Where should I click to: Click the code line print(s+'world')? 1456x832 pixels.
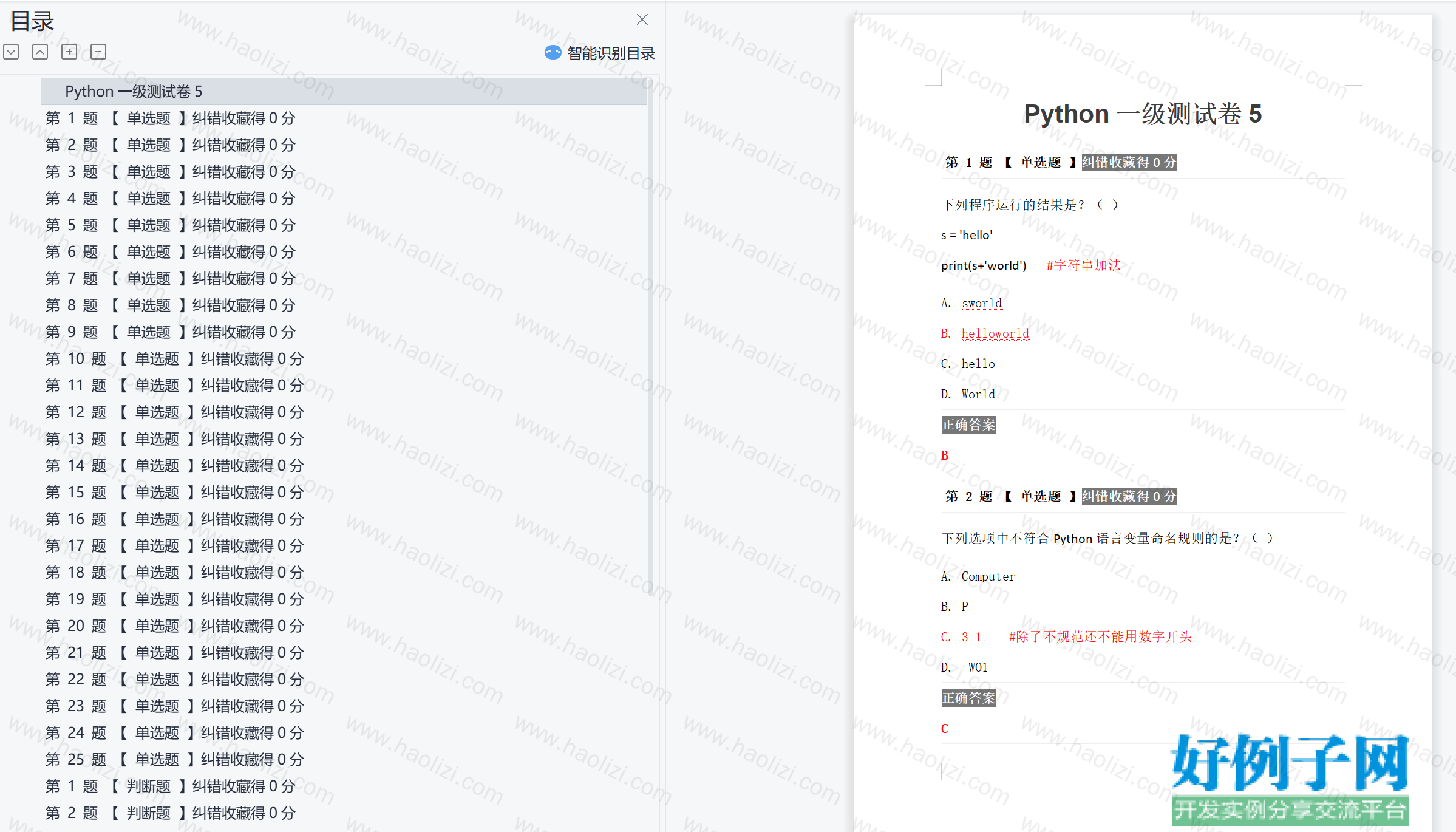pos(984,265)
